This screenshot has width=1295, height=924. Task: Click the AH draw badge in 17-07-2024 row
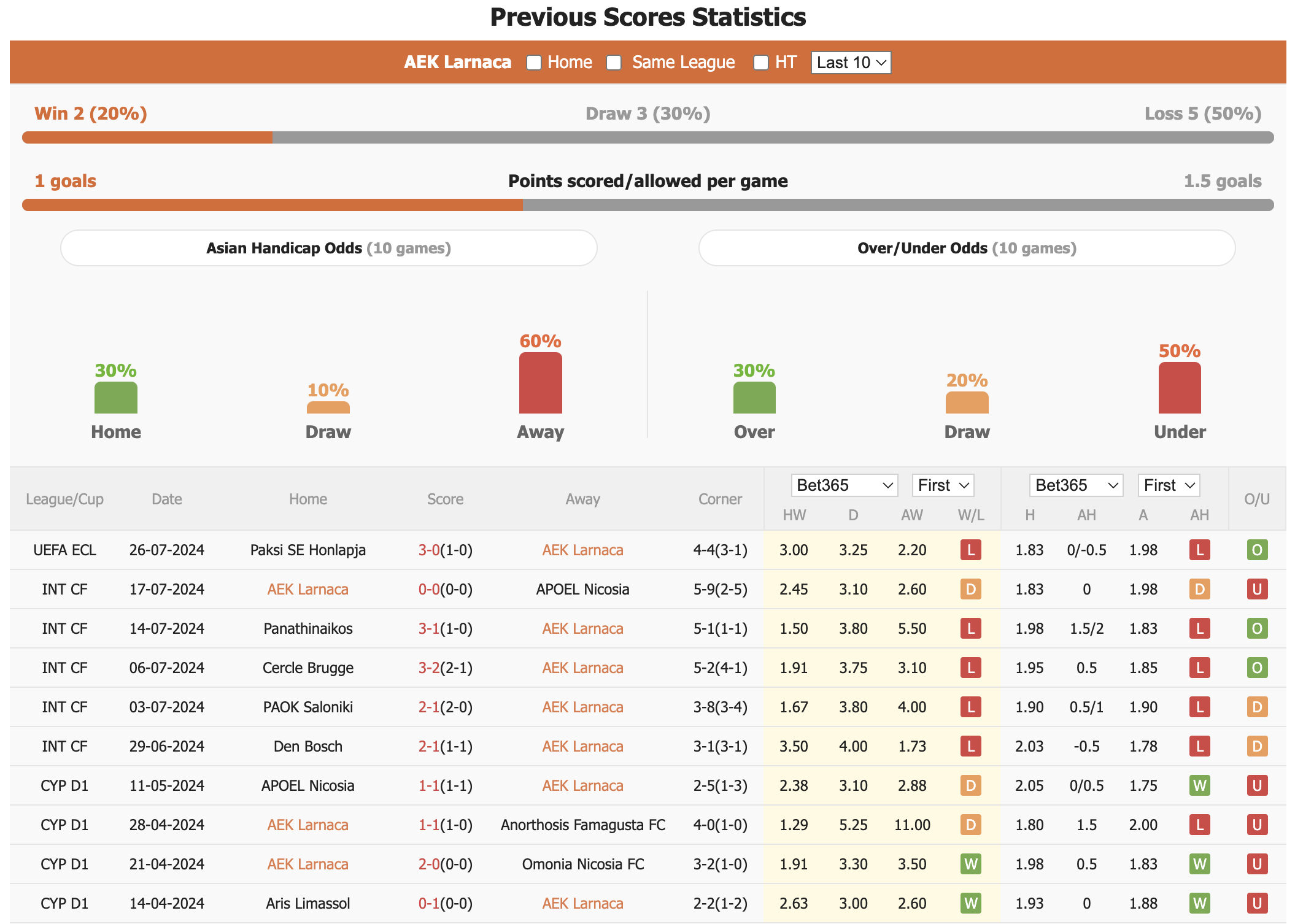pos(1200,589)
